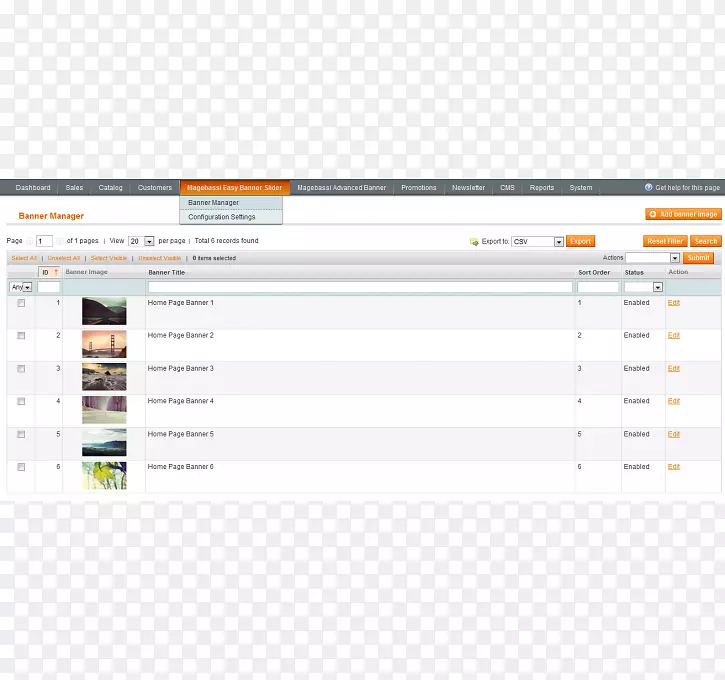Click Edit link for Home Page Banner 4
Screen dimensions: 725x680
[x=673, y=401]
